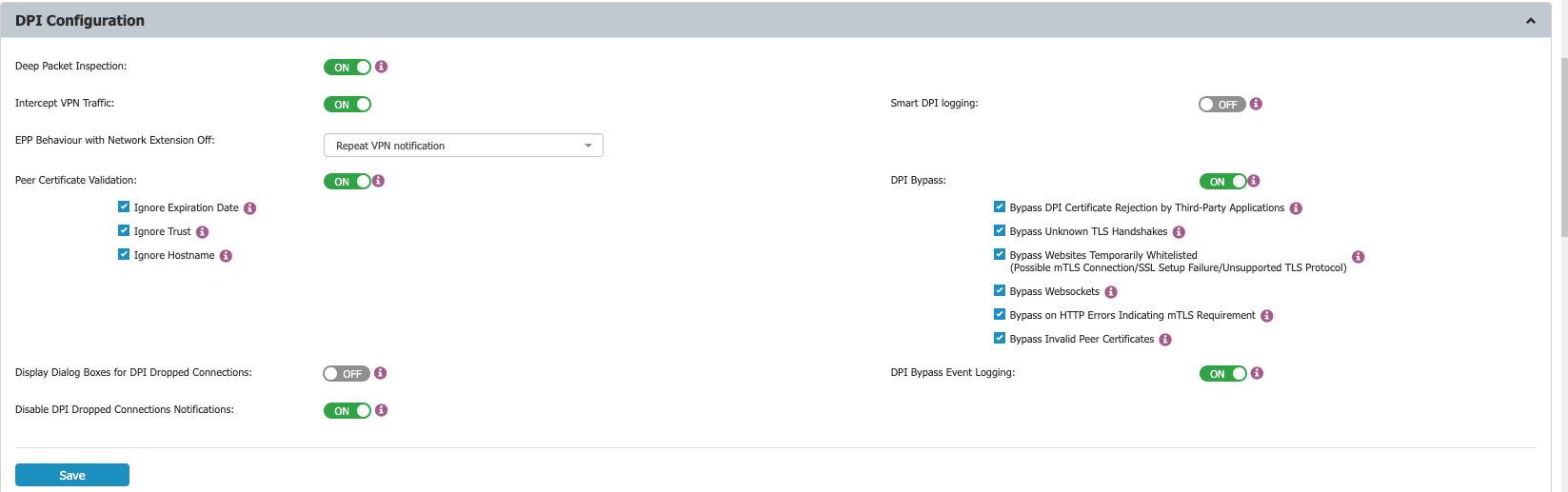Click info icon for Bypass Invalid Peer Certificates
Image resolution: width=1568 pixels, height=492 pixels.
click(1165, 340)
